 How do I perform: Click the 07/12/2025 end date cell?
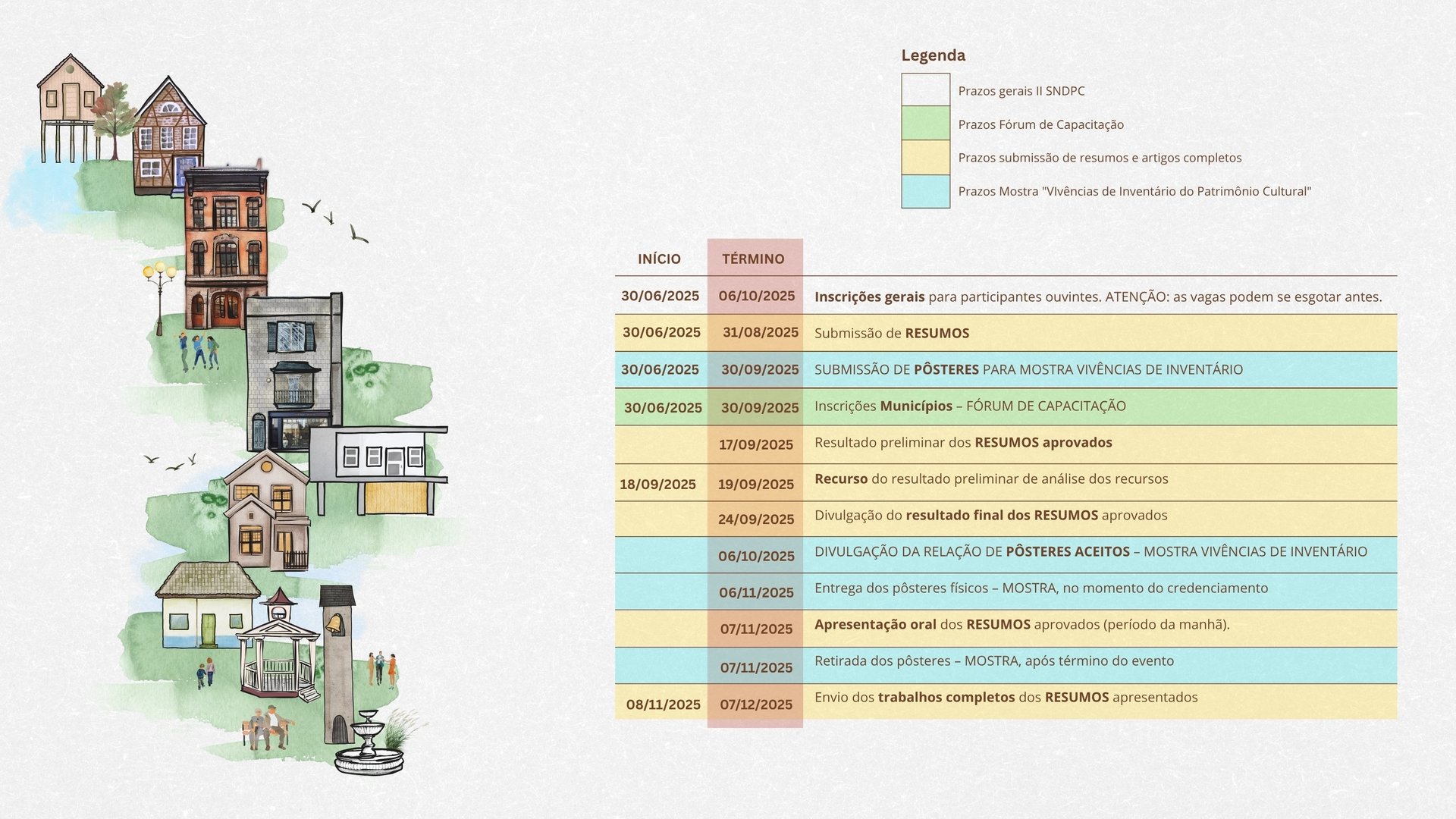(755, 704)
